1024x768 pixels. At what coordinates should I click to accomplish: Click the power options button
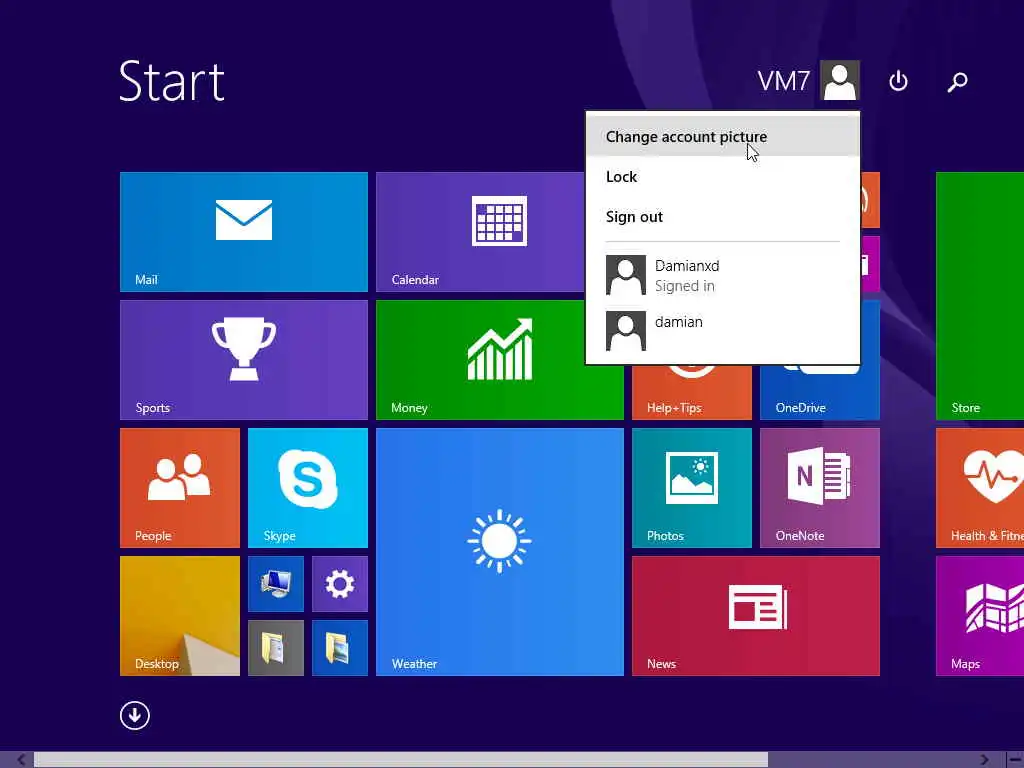pyautogui.click(x=899, y=81)
